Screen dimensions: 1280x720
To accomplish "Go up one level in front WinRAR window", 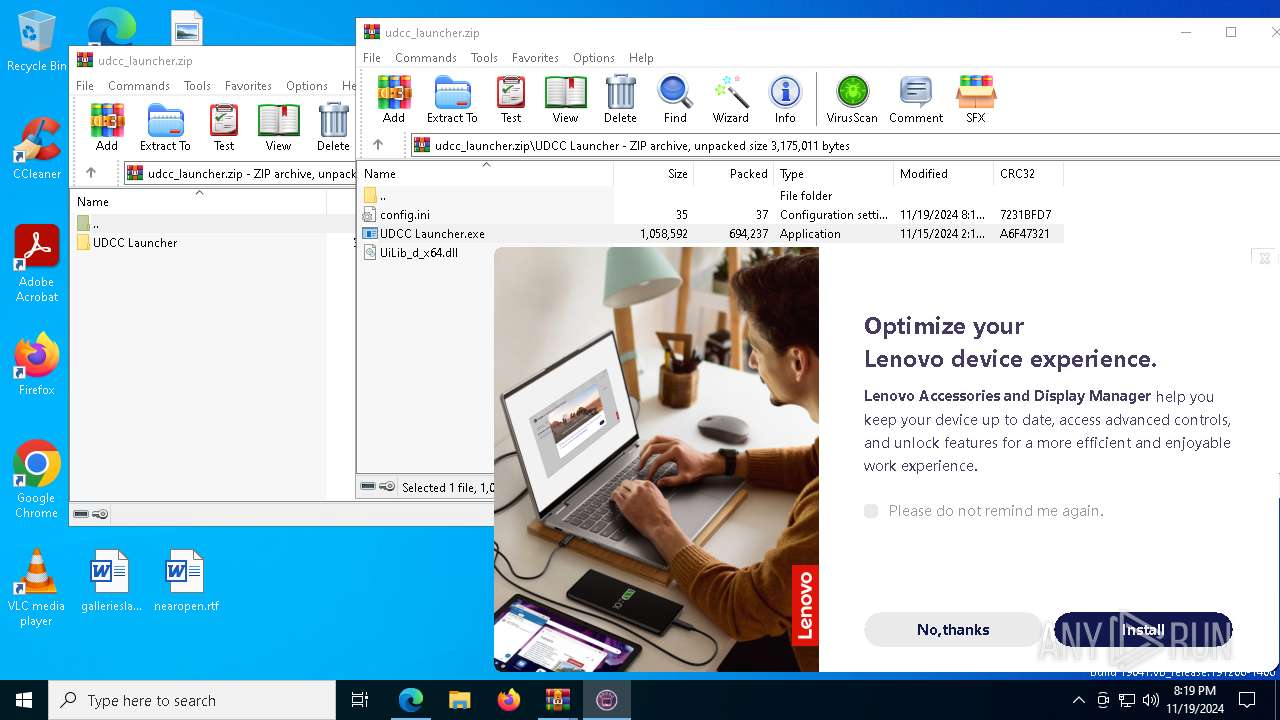I will pyautogui.click(x=378, y=145).
